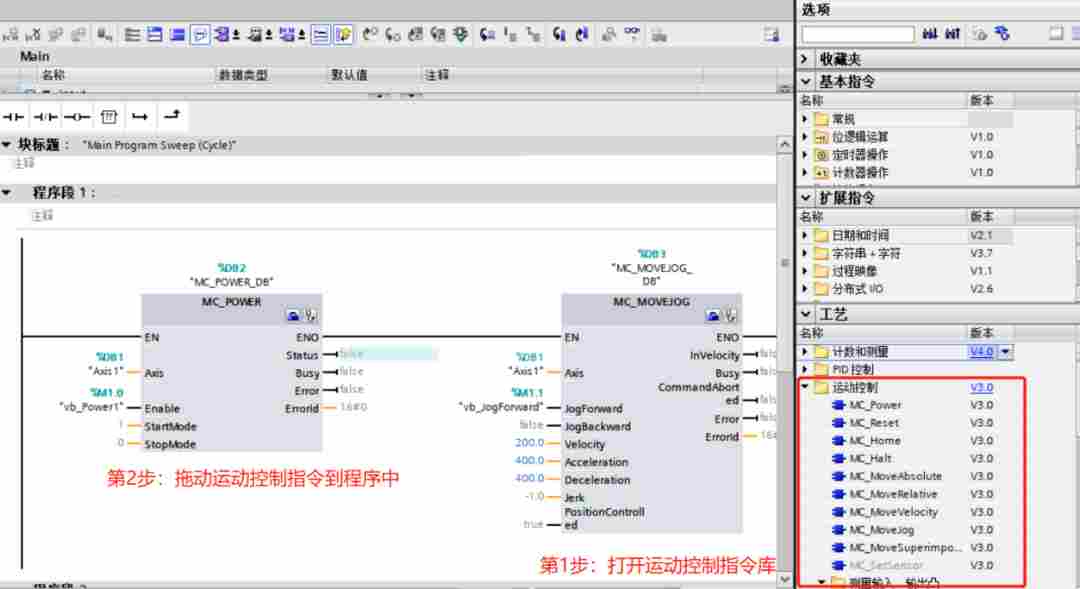Click the V3.0 version link of 运动控制
Viewport: 1080px width, 589px height.
click(x=981, y=388)
